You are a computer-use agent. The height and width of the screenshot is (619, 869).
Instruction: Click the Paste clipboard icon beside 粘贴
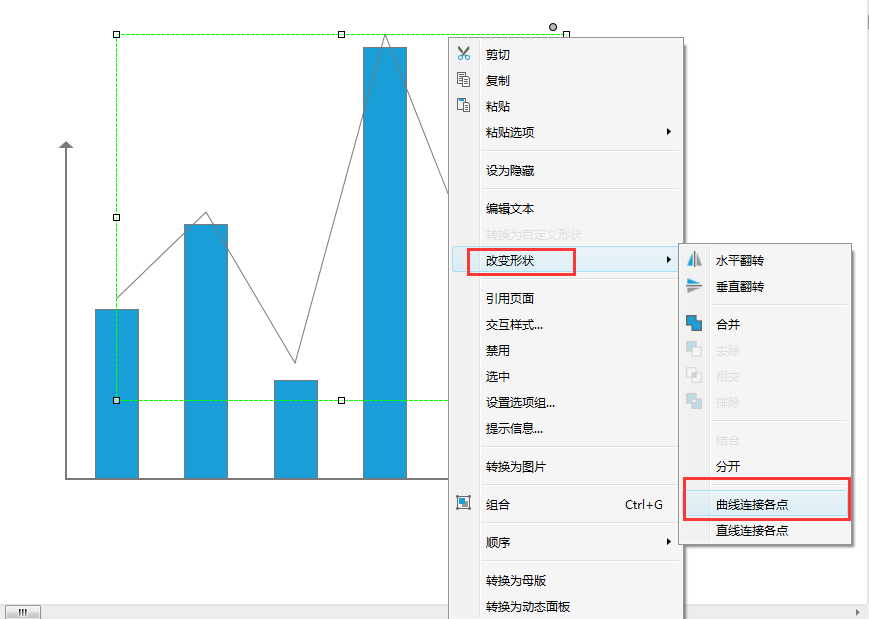[464, 105]
